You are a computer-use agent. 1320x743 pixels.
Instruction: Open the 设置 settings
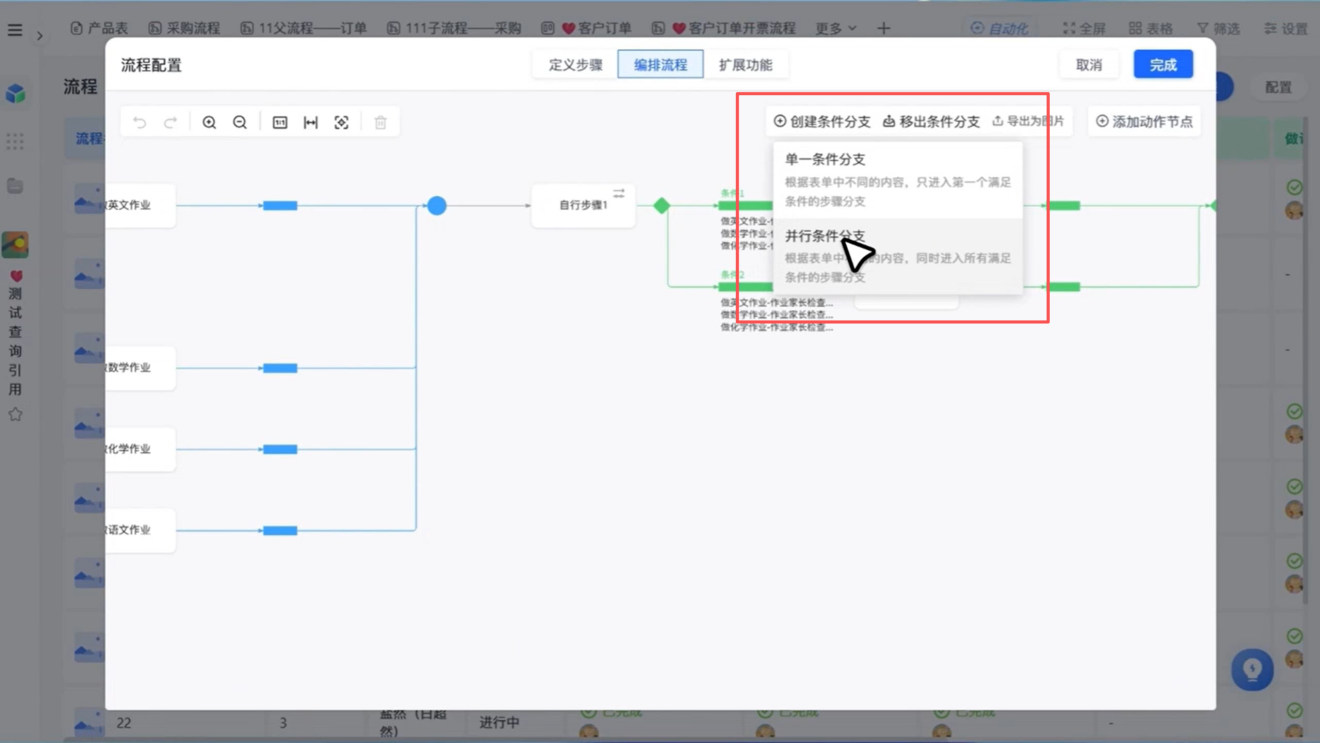click(x=1285, y=28)
